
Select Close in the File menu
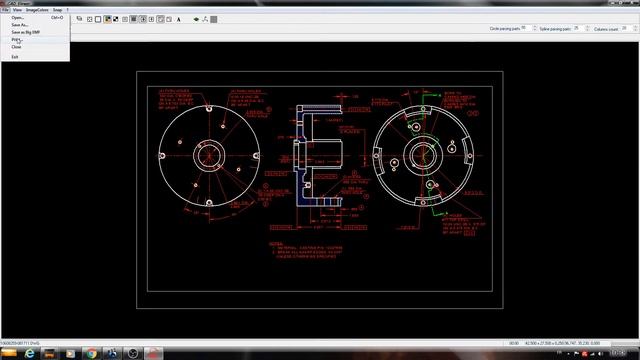36,47
